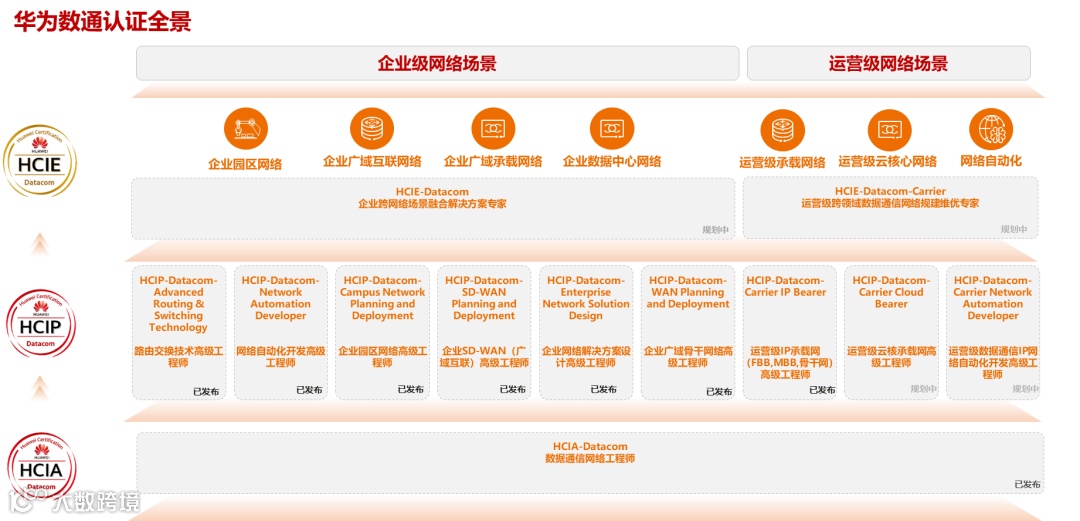Open HCIP-Datacom-Advanced Routing & Switching Technology title

pyautogui.click(x=178, y=304)
